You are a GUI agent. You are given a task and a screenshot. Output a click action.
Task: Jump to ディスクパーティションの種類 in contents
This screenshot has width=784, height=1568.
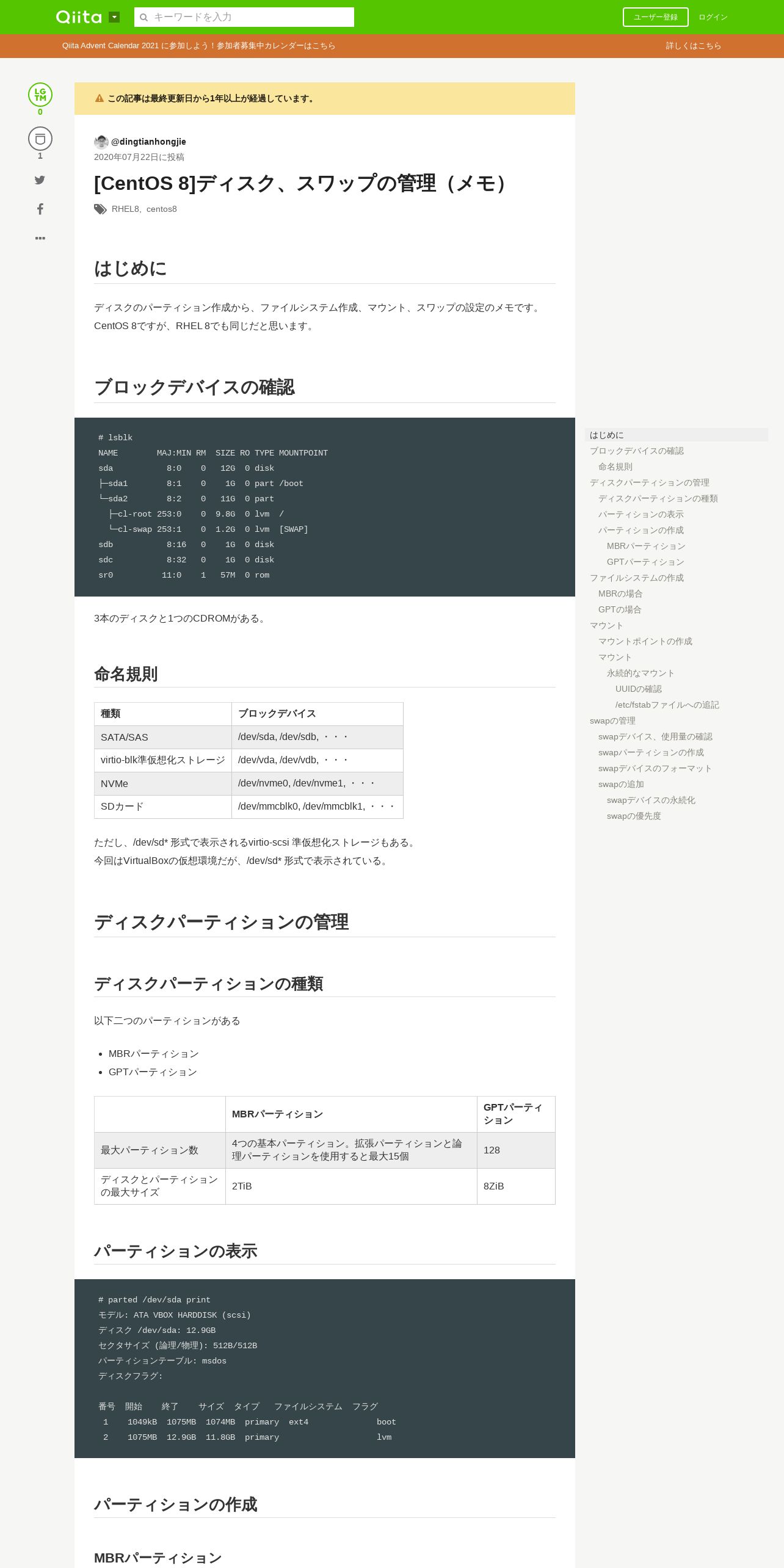(658, 498)
